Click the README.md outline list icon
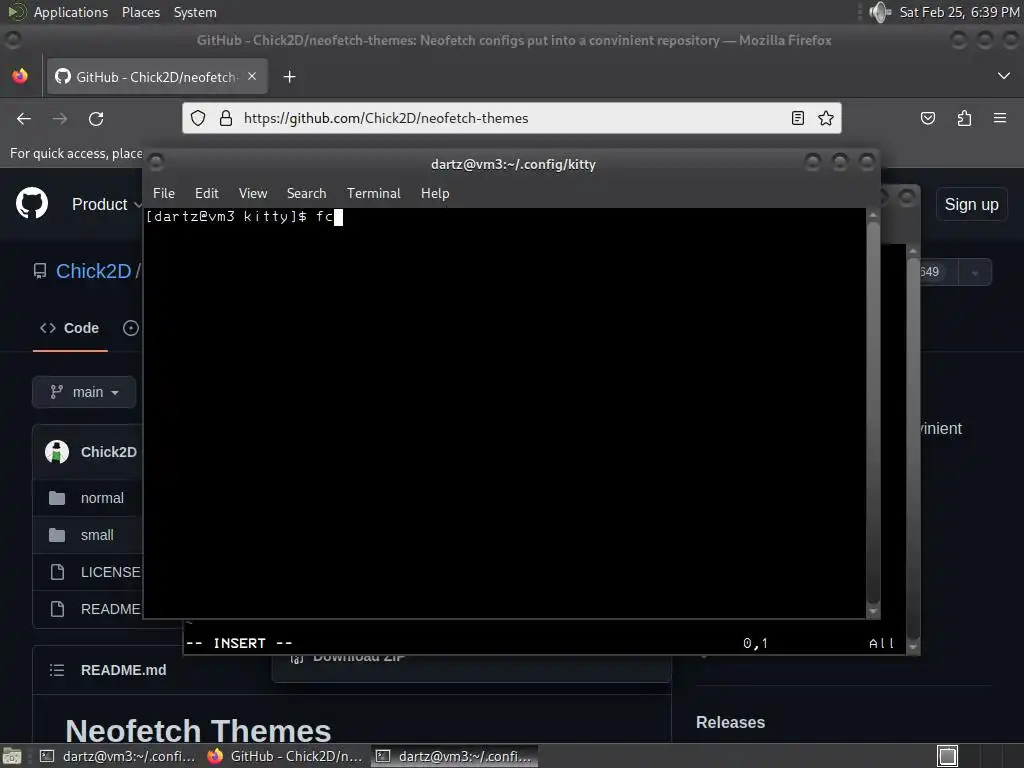The height and width of the screenshot is (768, 1024). [x=57, y=670]
